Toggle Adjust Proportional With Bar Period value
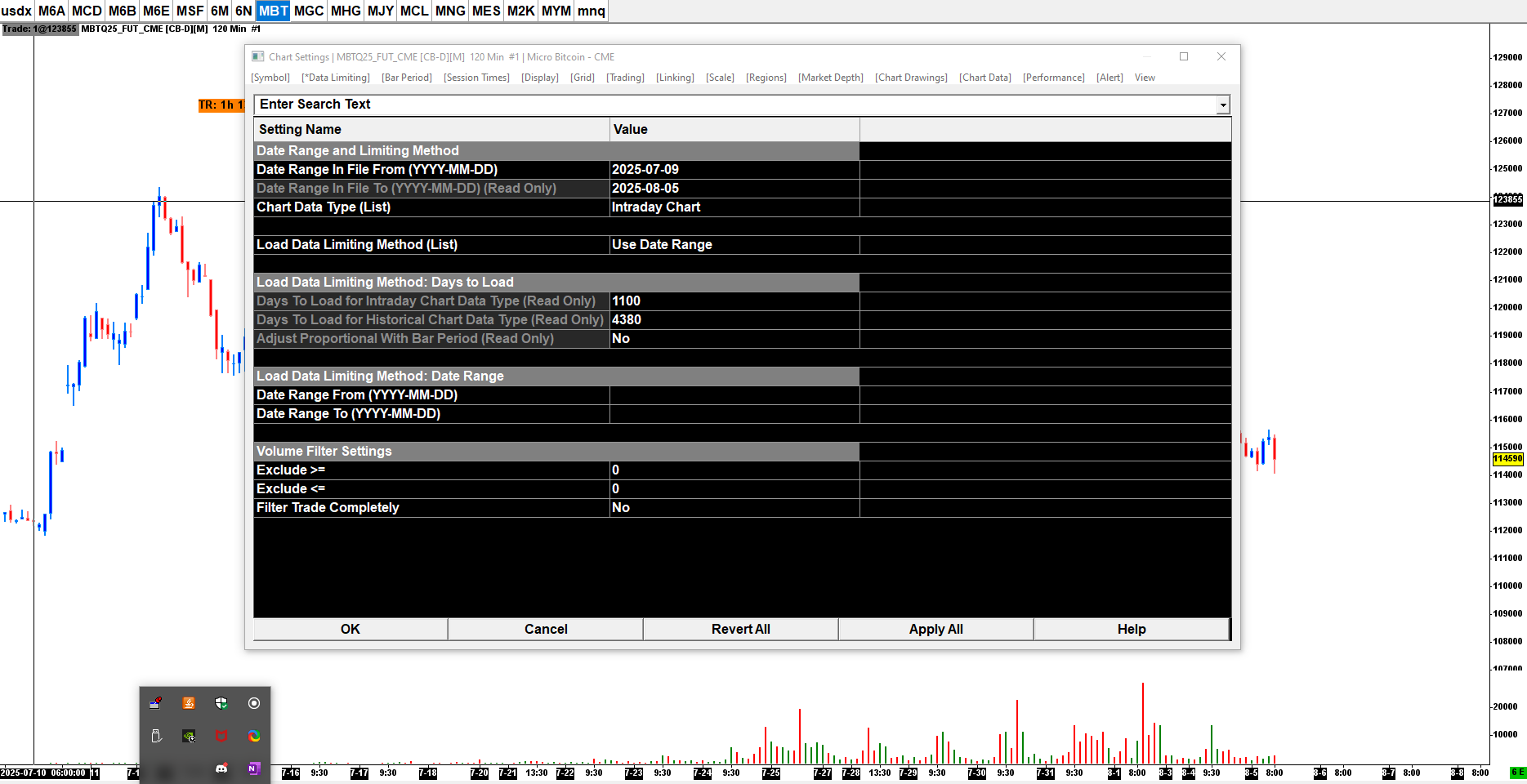Screen dimensions: 1527x784 tap(734, 339)
